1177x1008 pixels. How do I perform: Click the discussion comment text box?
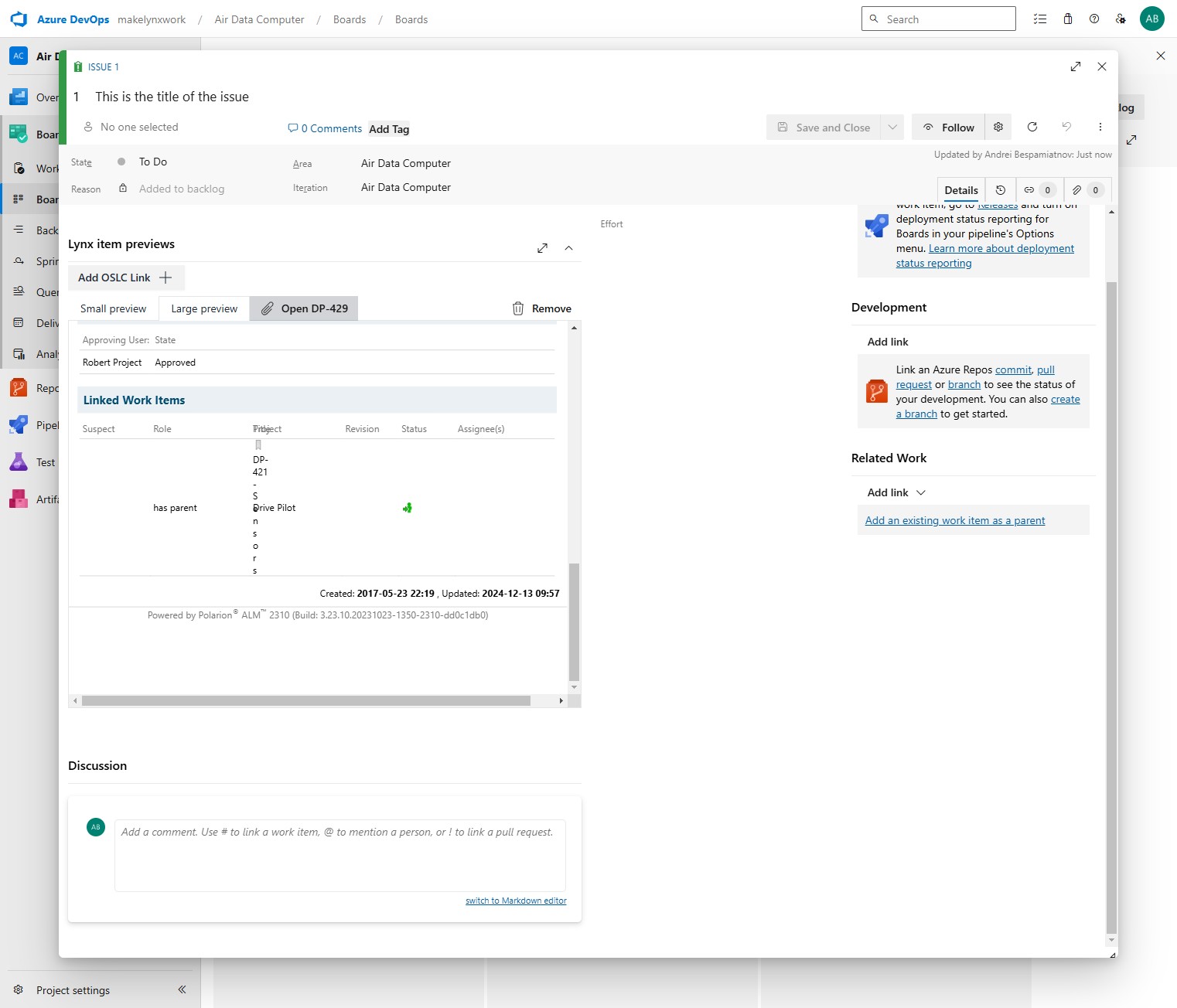click(340, 856)
